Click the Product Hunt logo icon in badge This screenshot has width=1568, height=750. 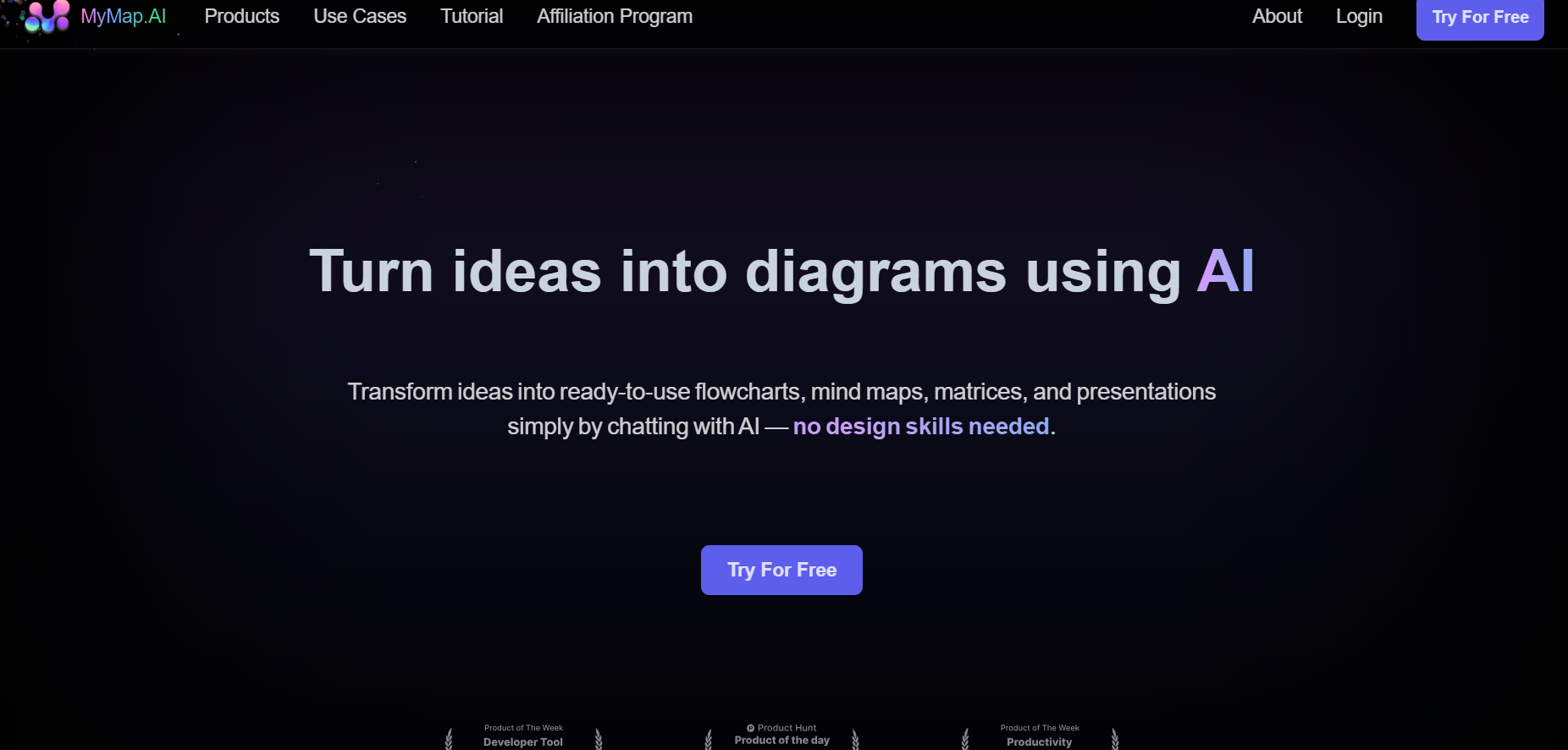click(x=750, y=728)
